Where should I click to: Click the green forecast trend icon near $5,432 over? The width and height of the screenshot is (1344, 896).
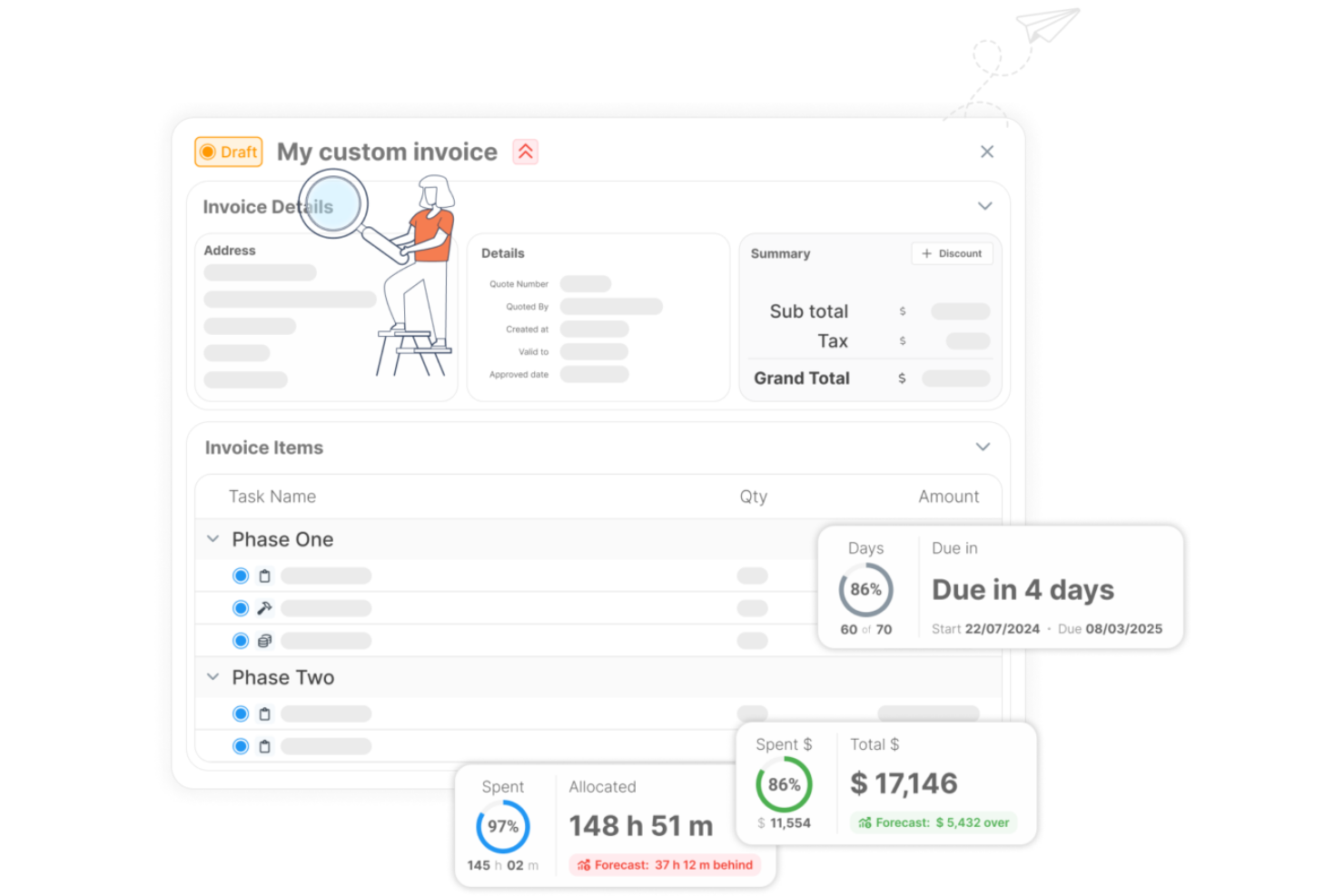coord(865,822)
